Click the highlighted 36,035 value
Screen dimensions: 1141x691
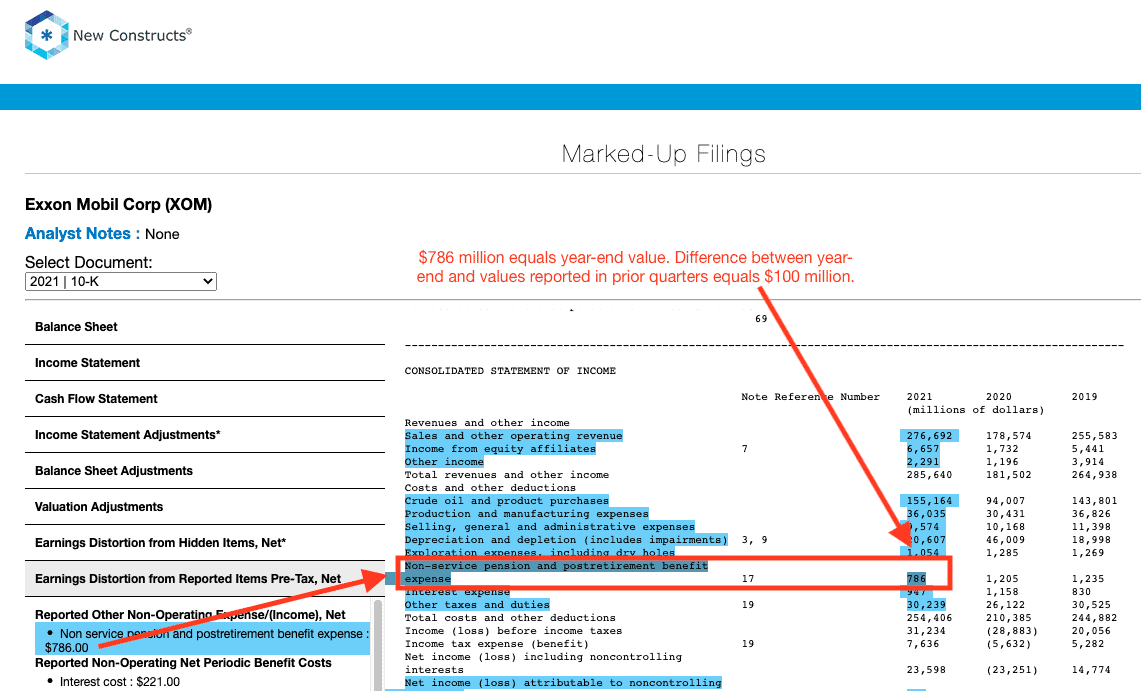pyautogui.click(x=926, y=514)
